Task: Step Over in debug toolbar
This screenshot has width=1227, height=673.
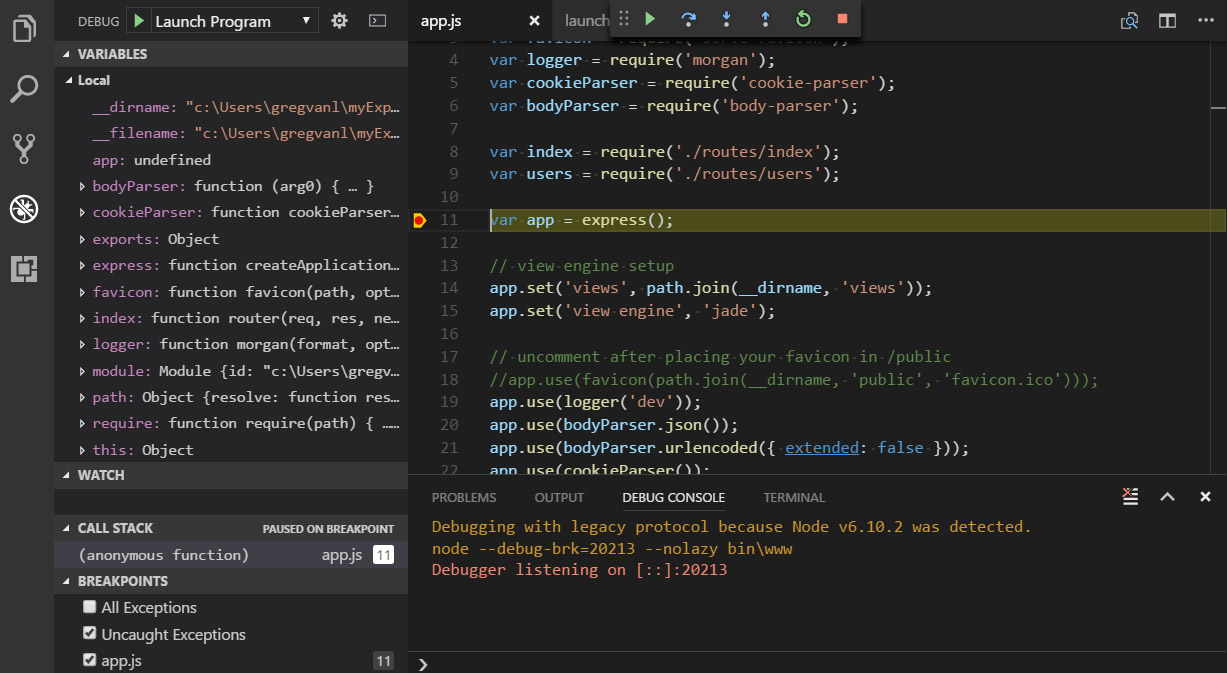Action: 688,18
